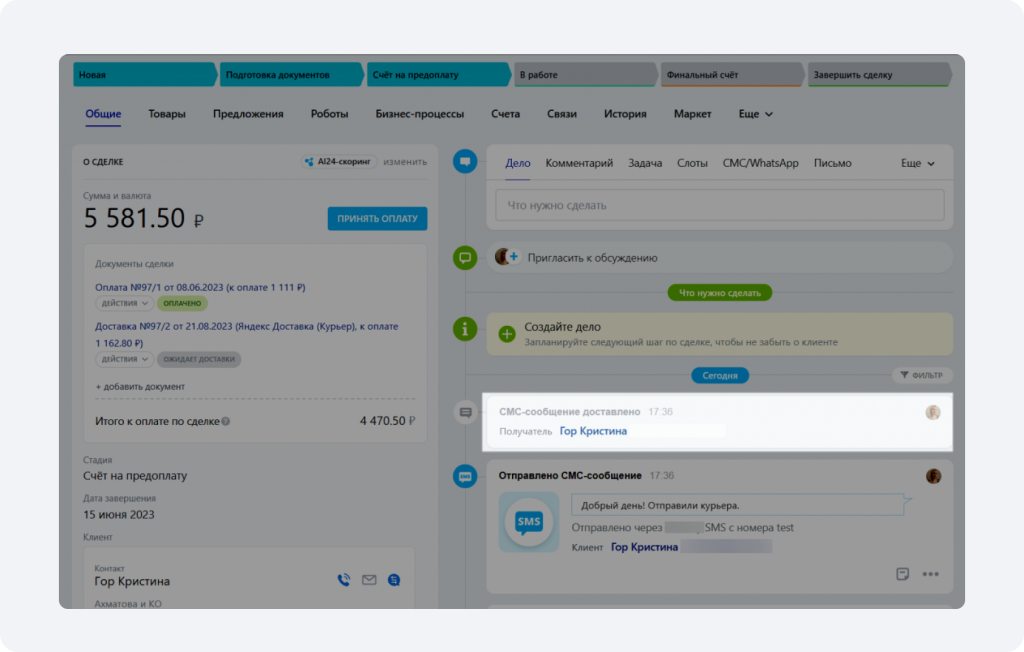Click the total 4 470.50 ₽
The width and height of the screenshot is (1024, 652).
[x=387, y=421]
